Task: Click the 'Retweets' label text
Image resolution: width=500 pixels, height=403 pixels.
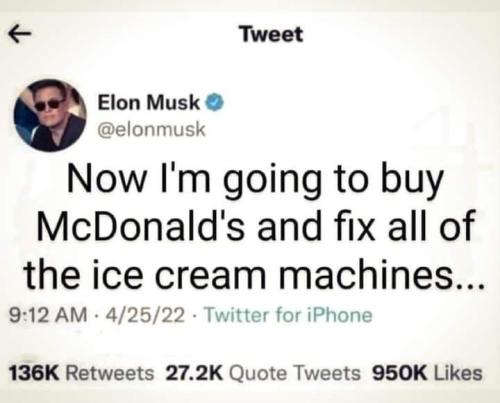Action: click(110, 373)
